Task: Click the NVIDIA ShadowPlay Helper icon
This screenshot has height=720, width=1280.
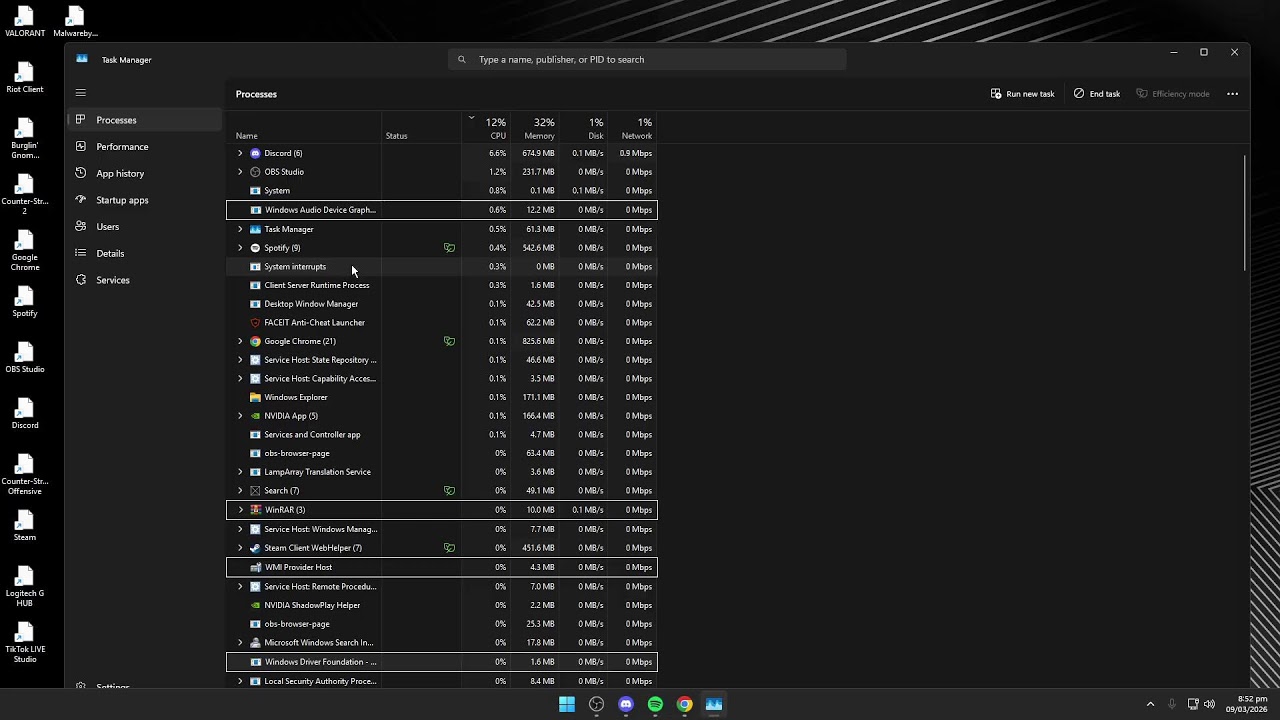Action: [255, 605]
